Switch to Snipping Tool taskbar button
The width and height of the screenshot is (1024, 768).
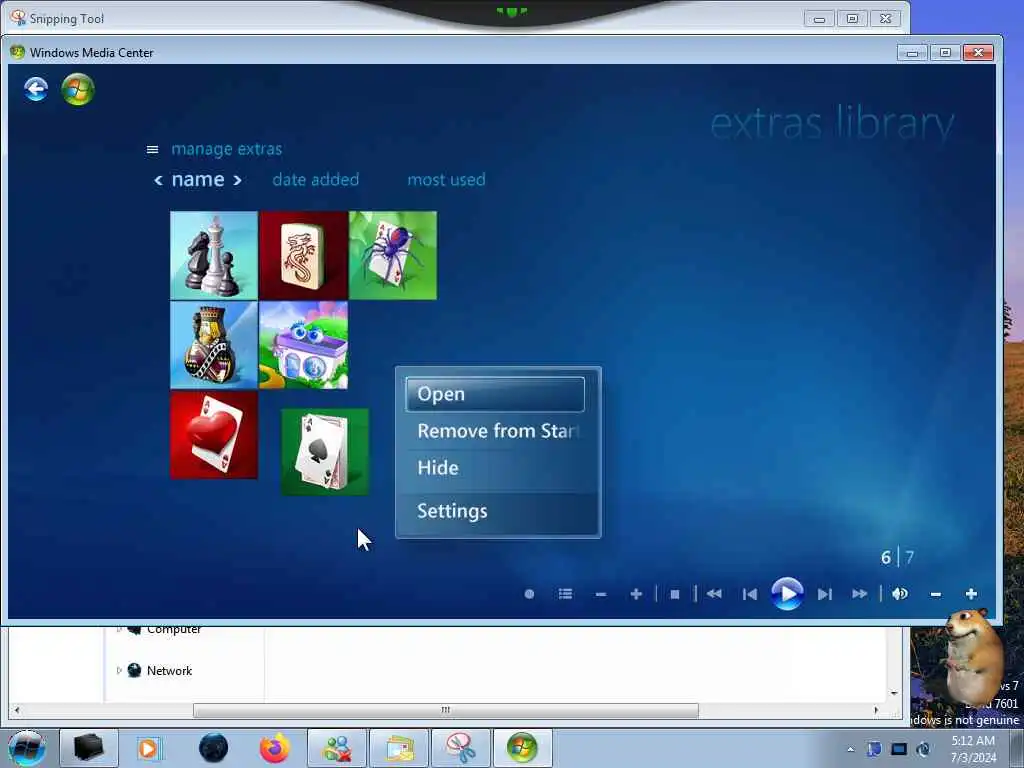click(x=461, y=748)
